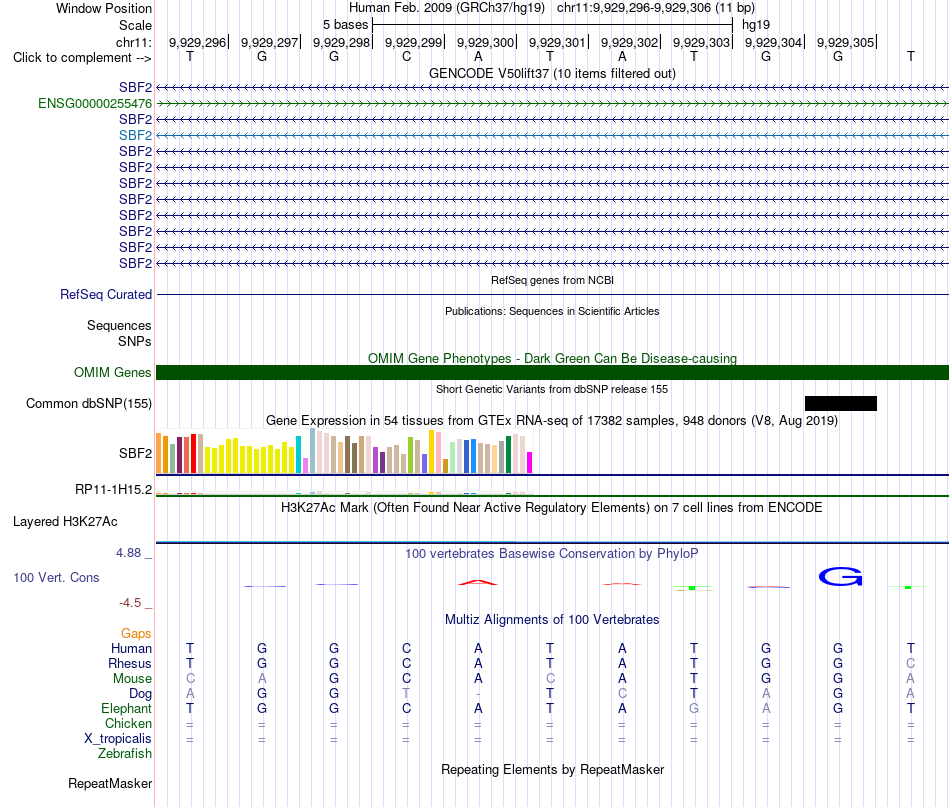Open the H3K27Ac Mark track title
Viewport: 950px width, 807px height.
[552, 507]
